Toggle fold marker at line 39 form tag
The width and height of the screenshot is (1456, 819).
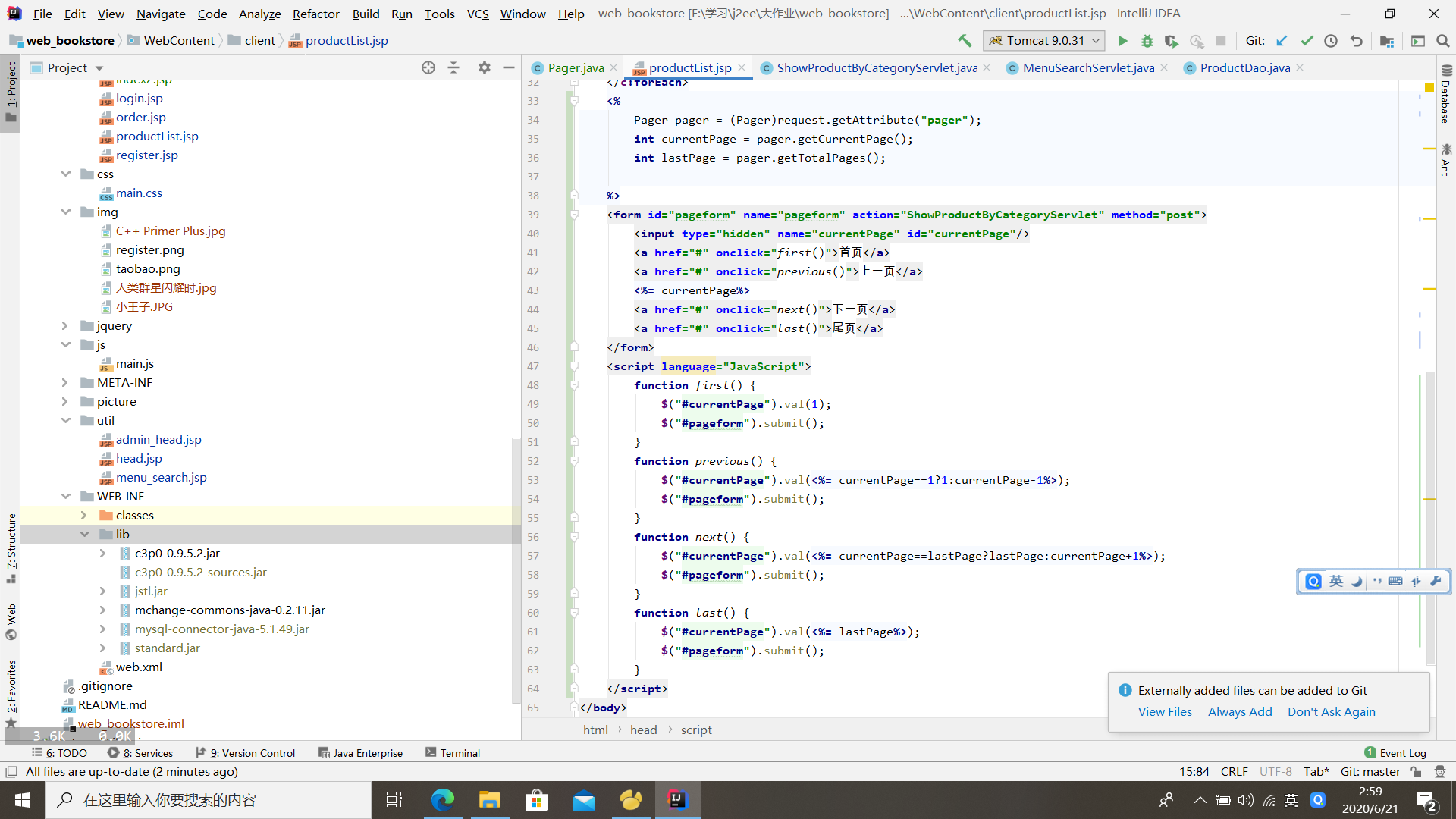click(x=574, y=215)
